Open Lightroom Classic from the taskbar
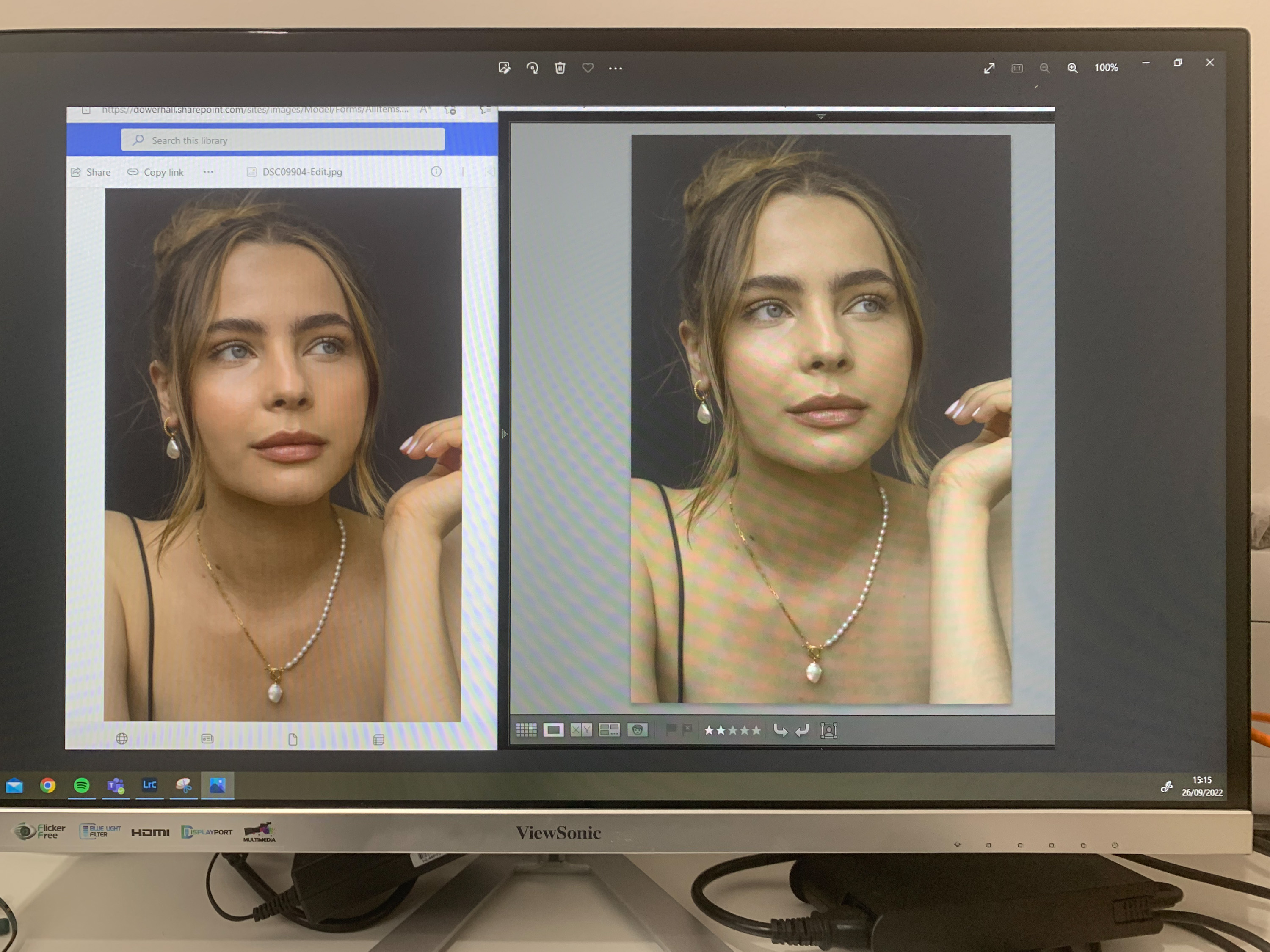This screenshot has width=1270, height=952. tap(149, 784)
